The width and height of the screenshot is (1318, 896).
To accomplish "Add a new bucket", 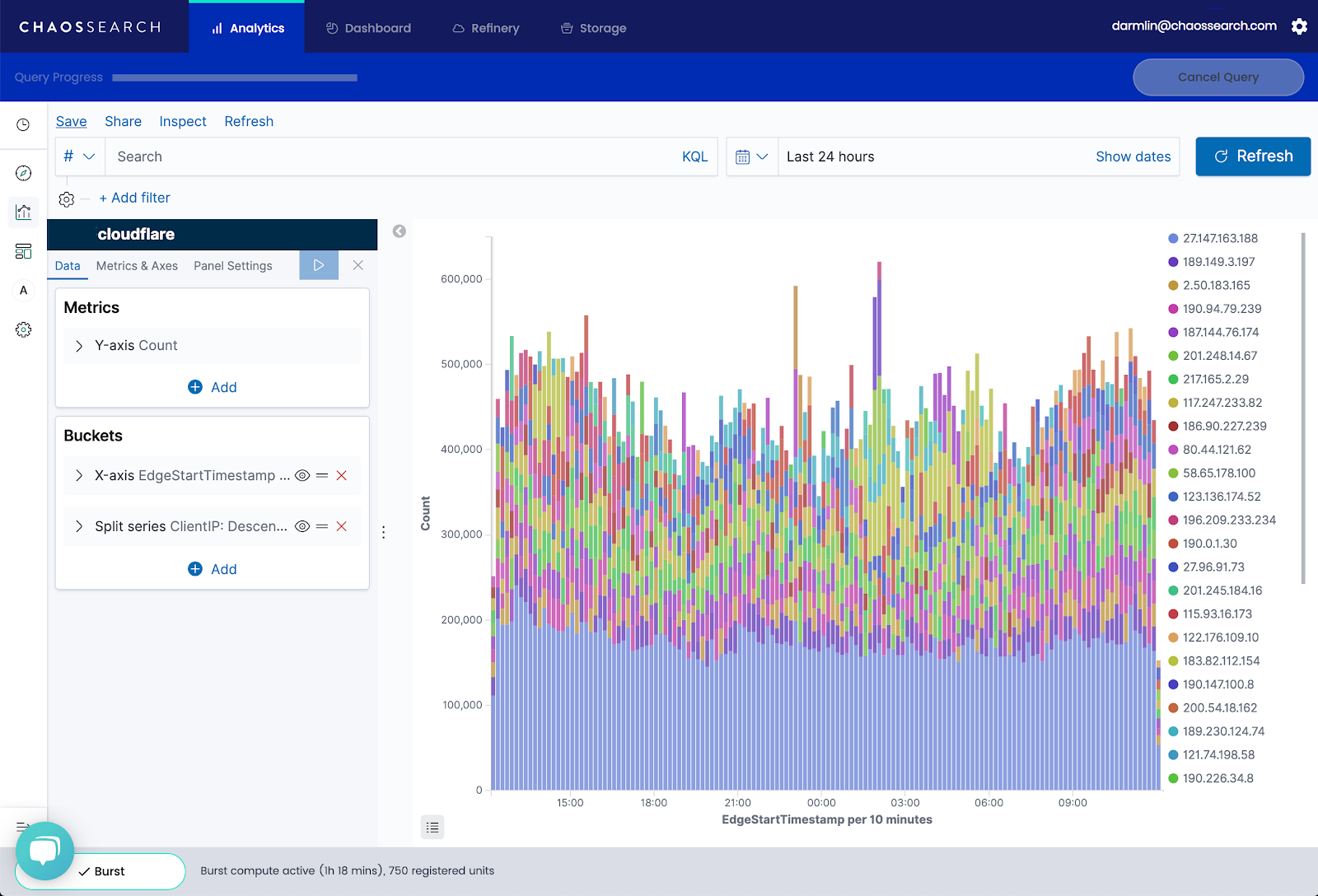I will [x=213, y=569].
